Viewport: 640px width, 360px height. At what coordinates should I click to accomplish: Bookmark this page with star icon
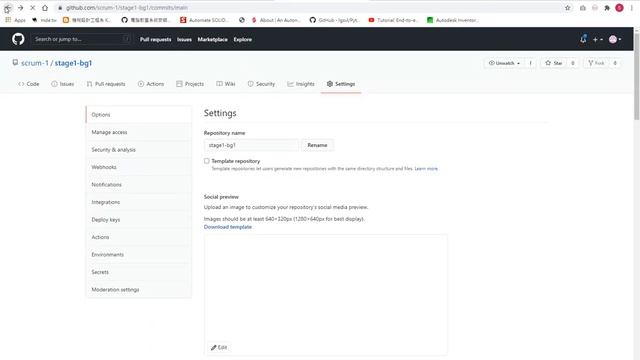(567, 8)
